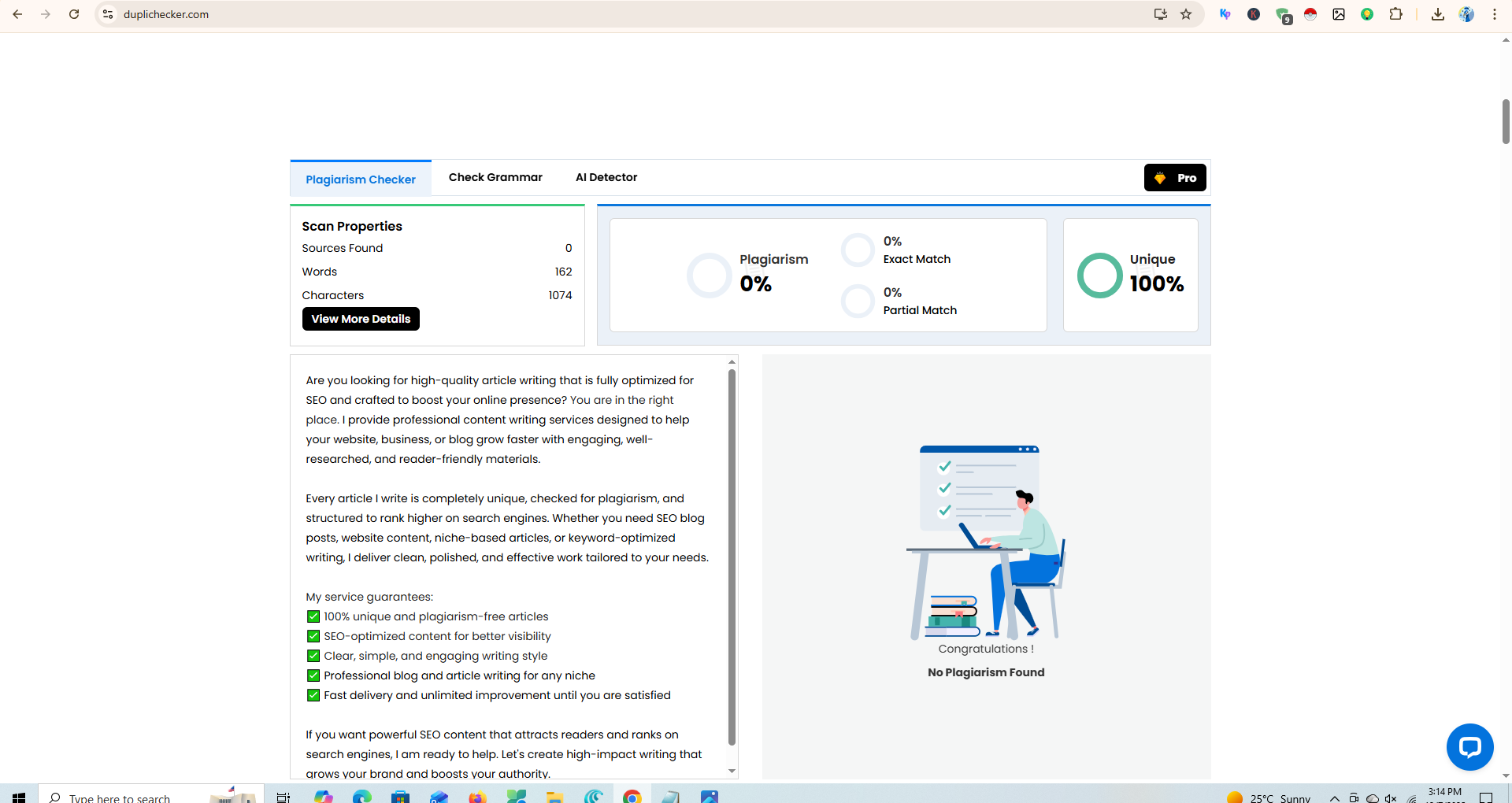The image size is (1512, 803).
Task: Bookmark the page with the star icon
Action: click(x=1186, y=14)
